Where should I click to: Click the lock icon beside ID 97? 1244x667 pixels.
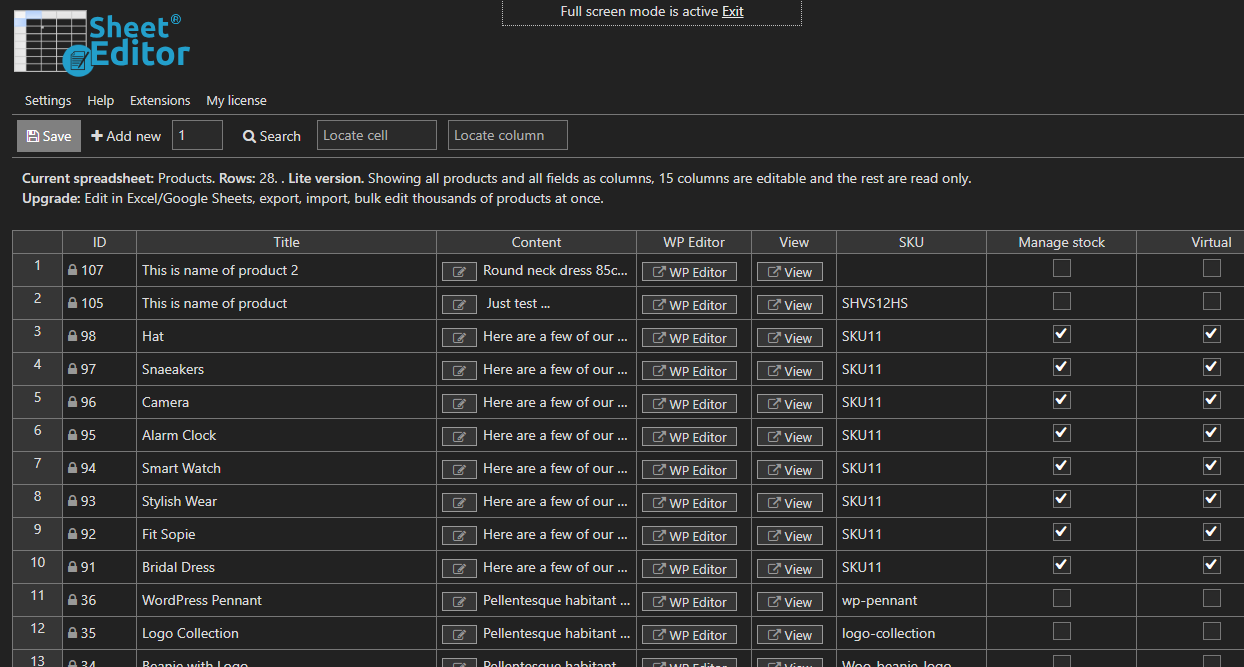click(72, 369)
